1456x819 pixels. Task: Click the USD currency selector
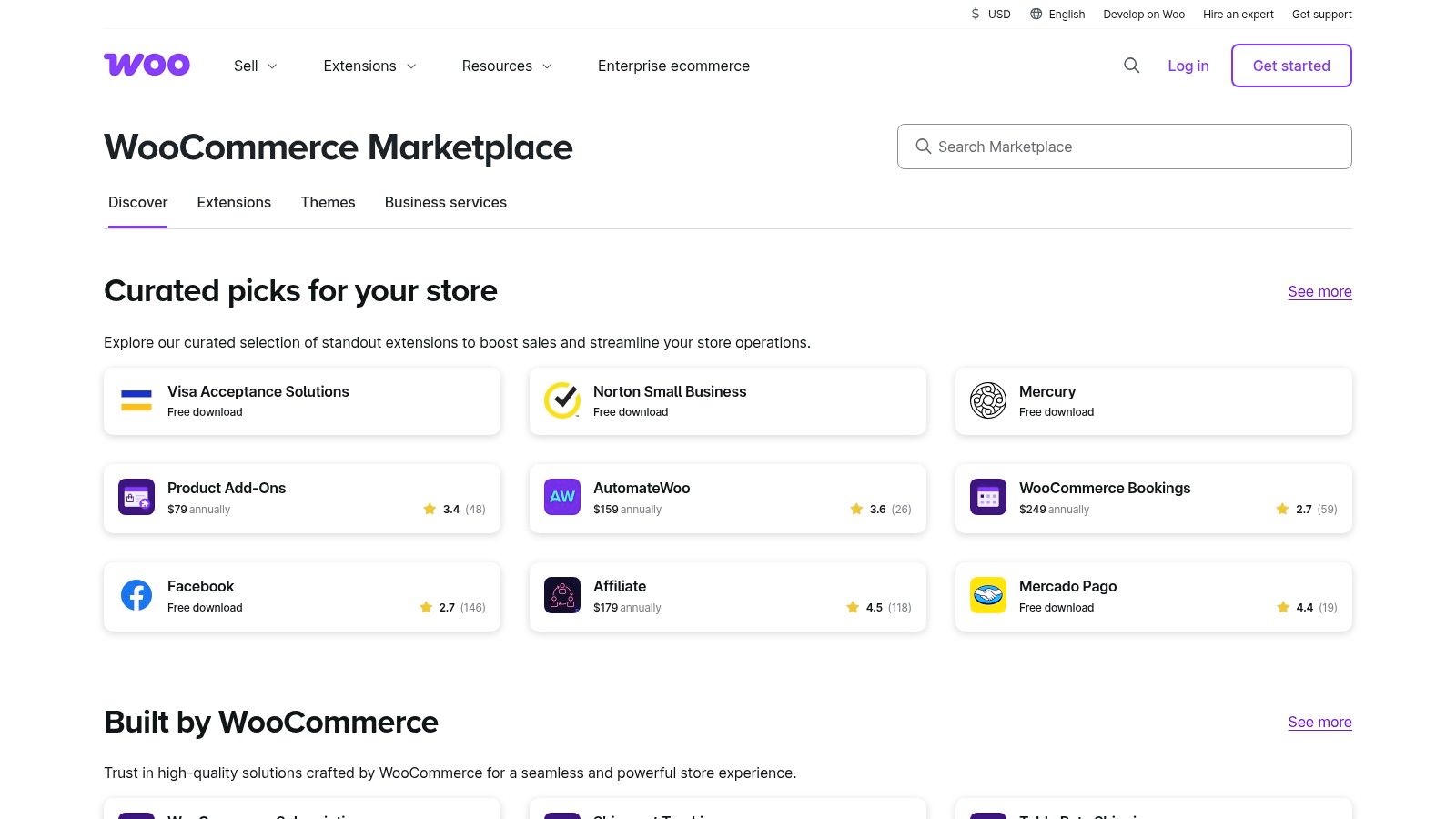tap(991, 14)
